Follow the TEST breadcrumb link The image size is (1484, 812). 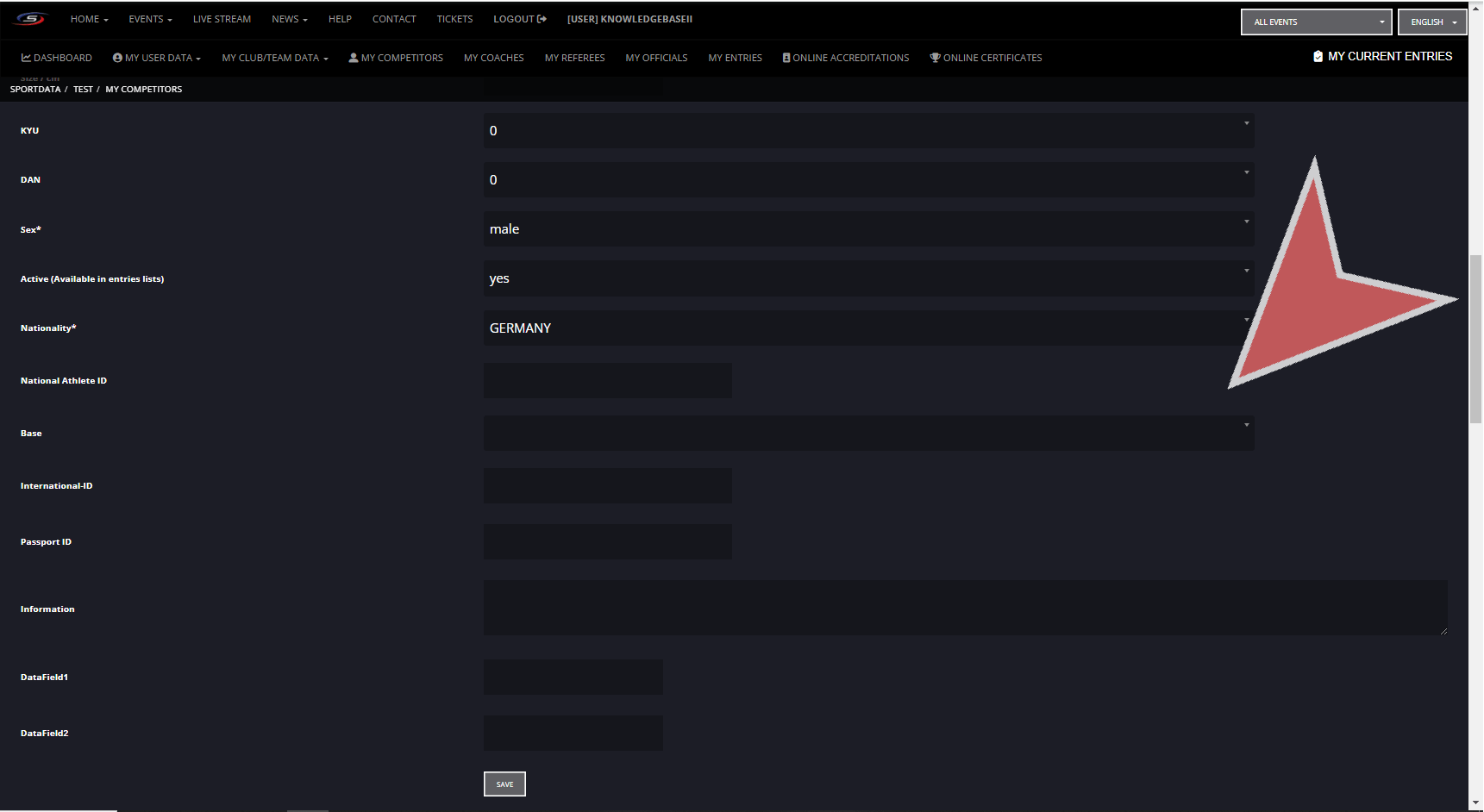(x=83, y=90)
